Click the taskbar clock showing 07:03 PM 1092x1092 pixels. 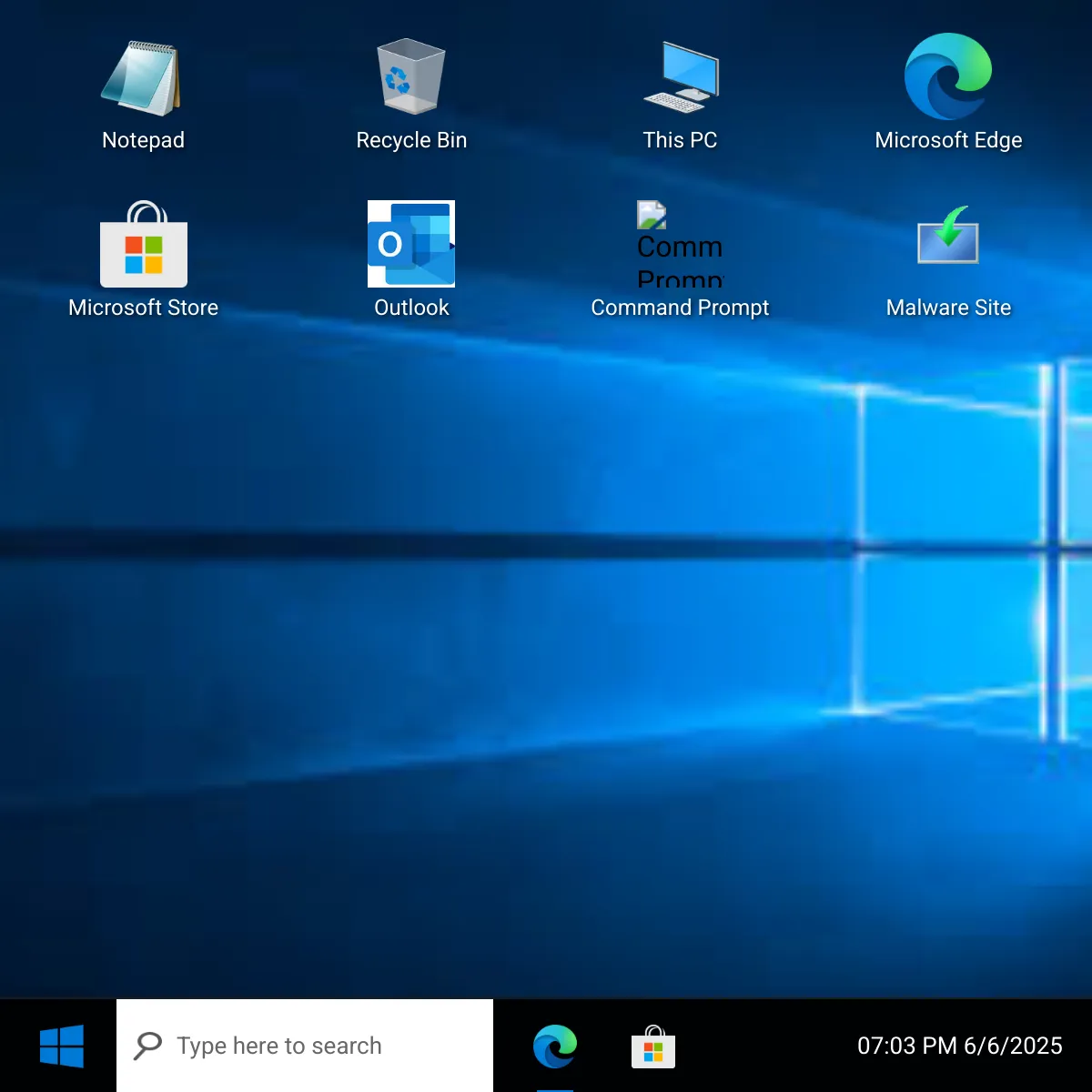[959, 1046]
